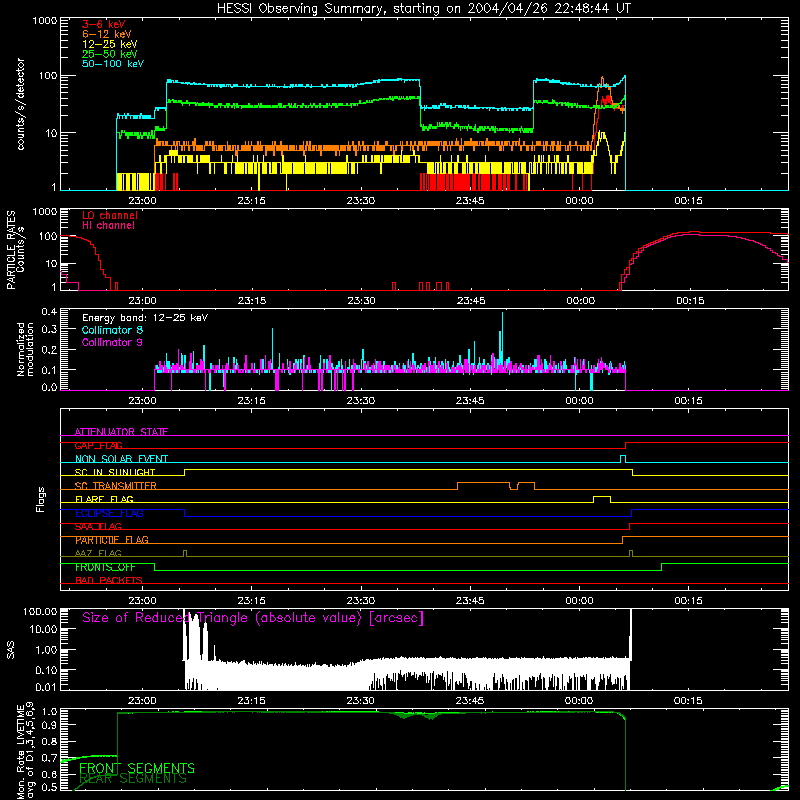Select the red 3-6 keV legend label
Screen dimensions: 800x800
click(104, 24)
